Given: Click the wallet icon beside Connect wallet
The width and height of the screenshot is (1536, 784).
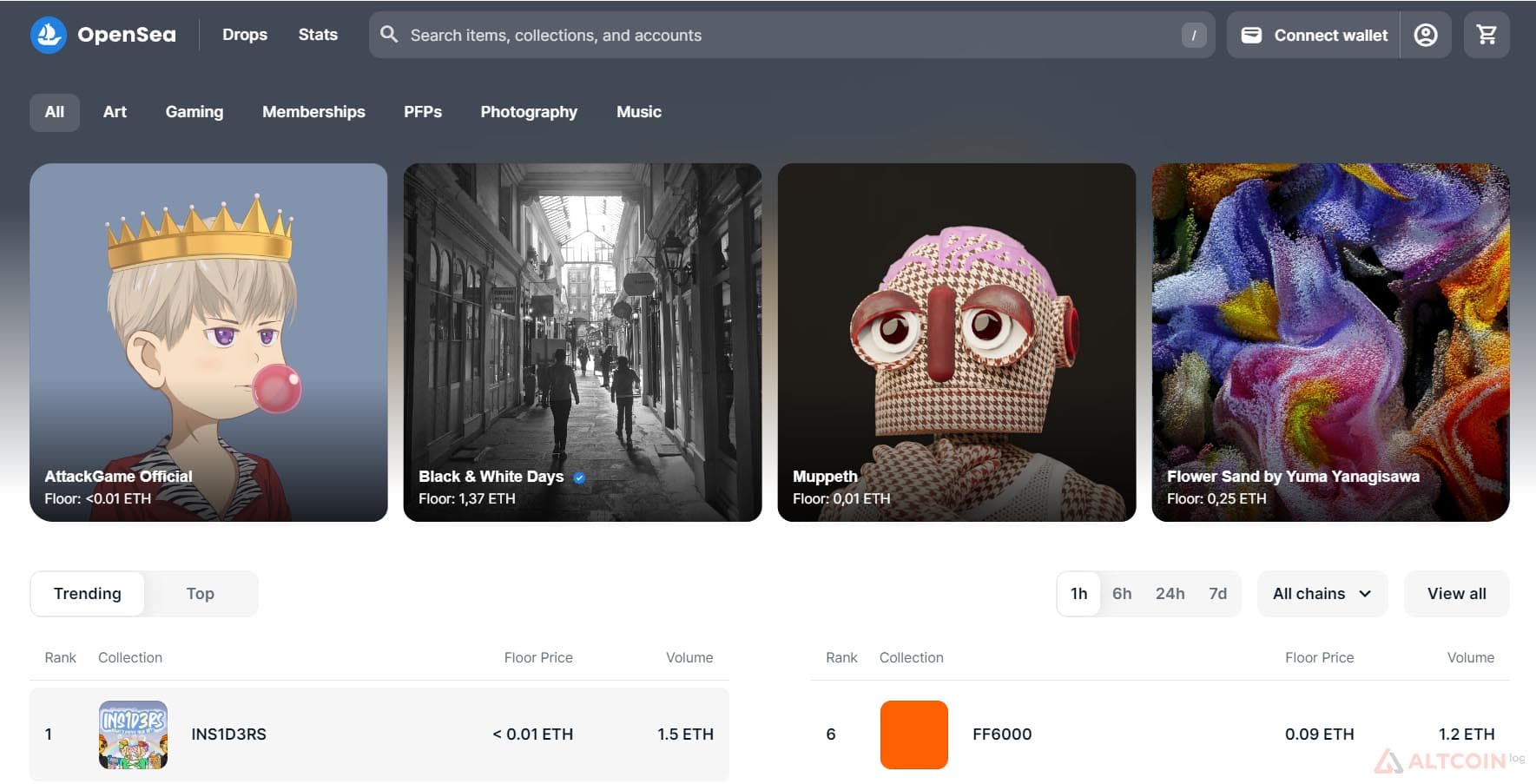Looking at the screenshot, I should tap(1251, 35).
